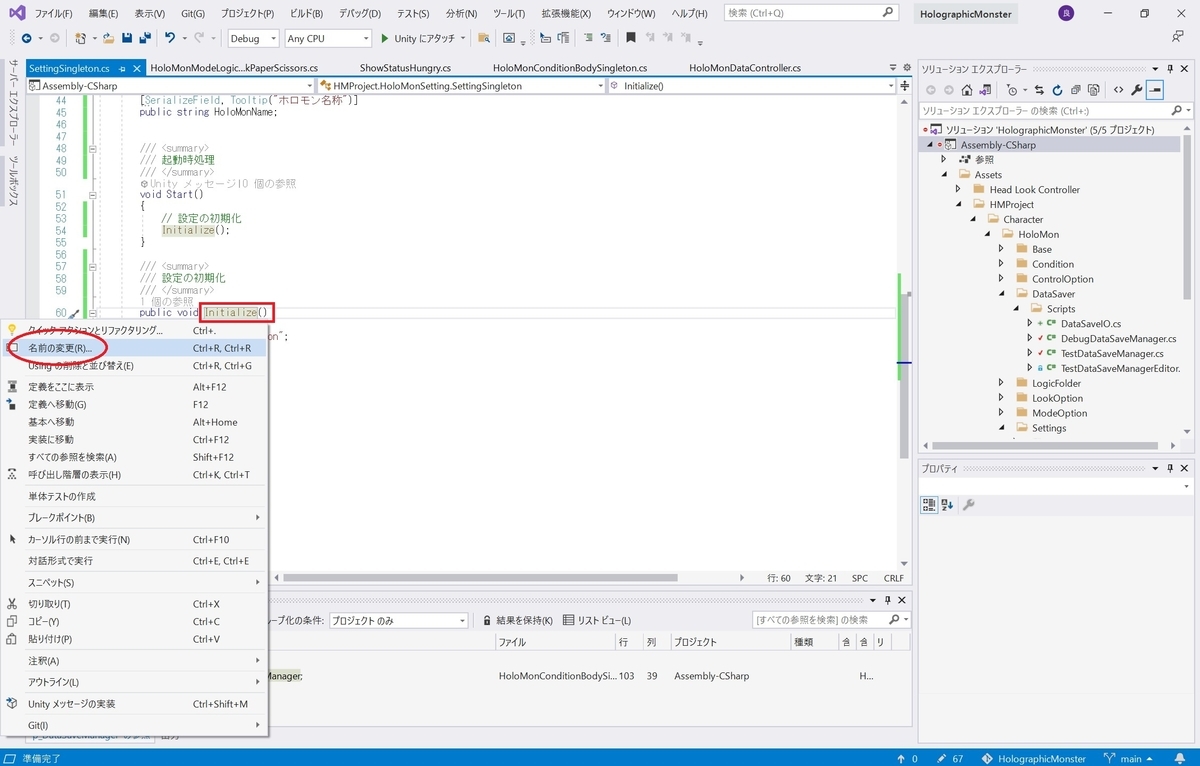Open the Assembly-CSharp project dropdown
Image resolution: width=1200 pixels, height=766 pixels.
171,86
